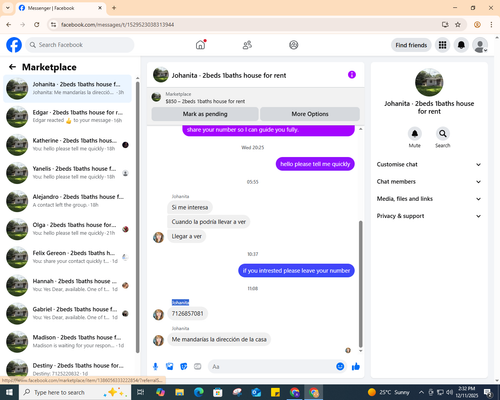Image resolution: width=500 pixels, height=400 pixels.
Task: Click Johanita's avatar beside Llegar a ver
Action: click(158, 237)
